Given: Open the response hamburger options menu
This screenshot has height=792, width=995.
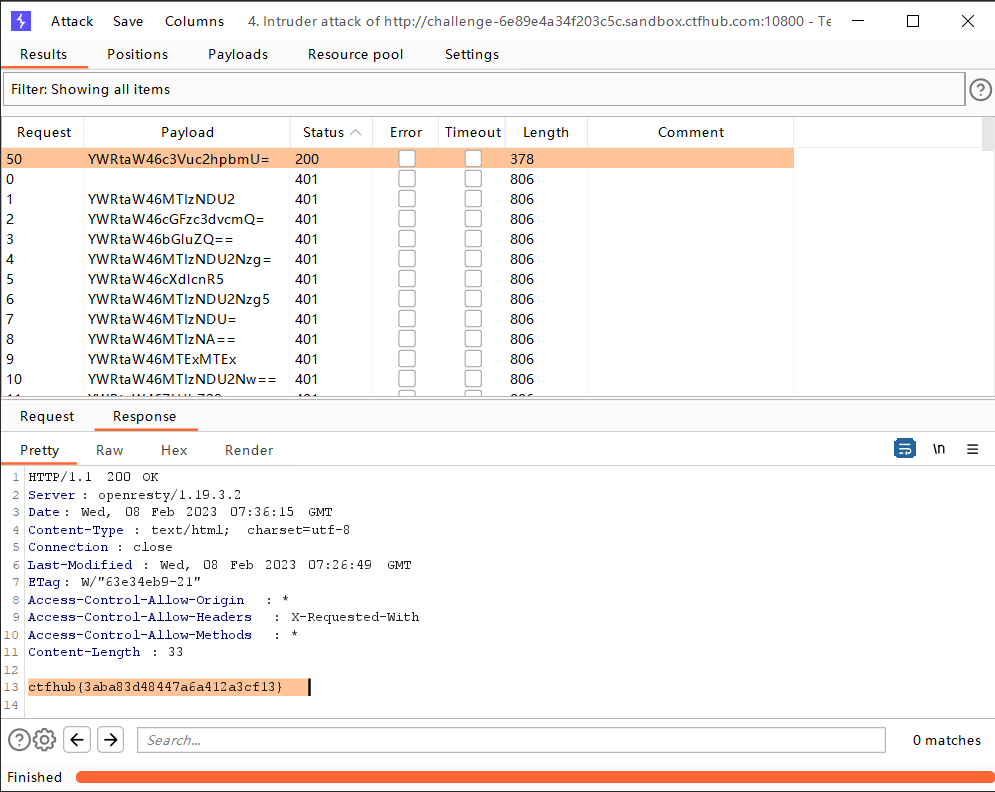Looking at the screenshot, I should (972, 450).
